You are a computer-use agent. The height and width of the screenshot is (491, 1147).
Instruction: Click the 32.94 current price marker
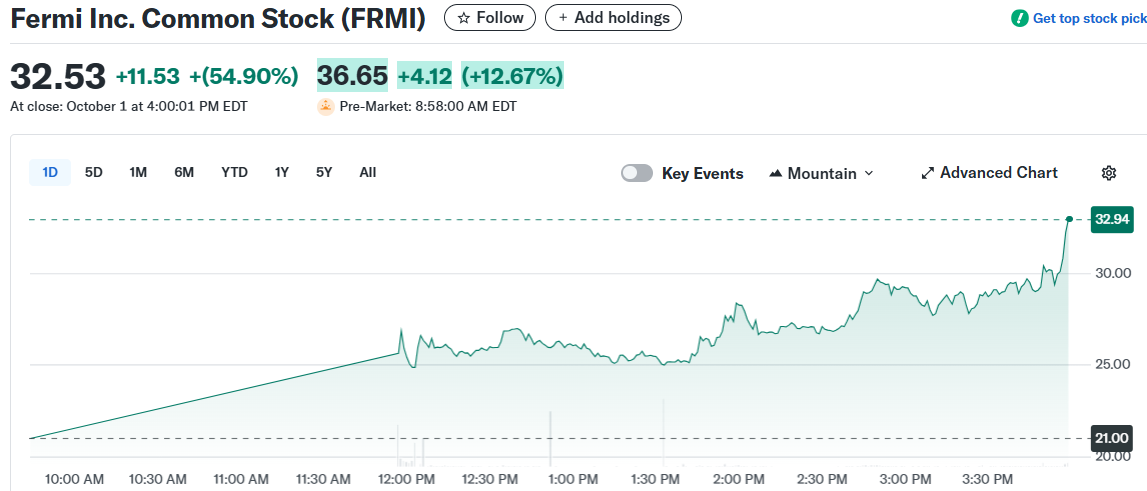point(1112,219)
